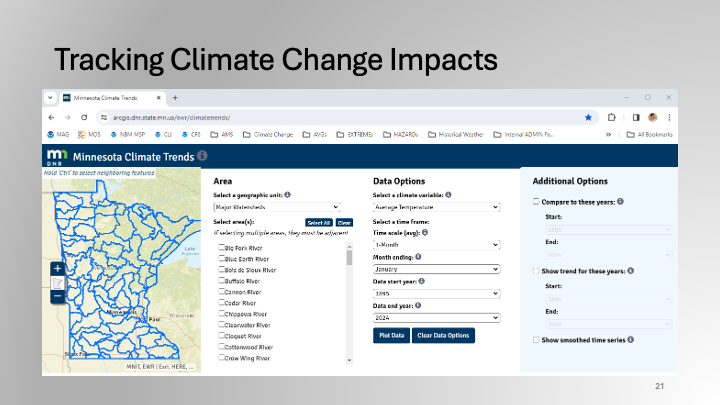720x405 pixels.
Task: Zoom out on the map
Action: (57, 296)
